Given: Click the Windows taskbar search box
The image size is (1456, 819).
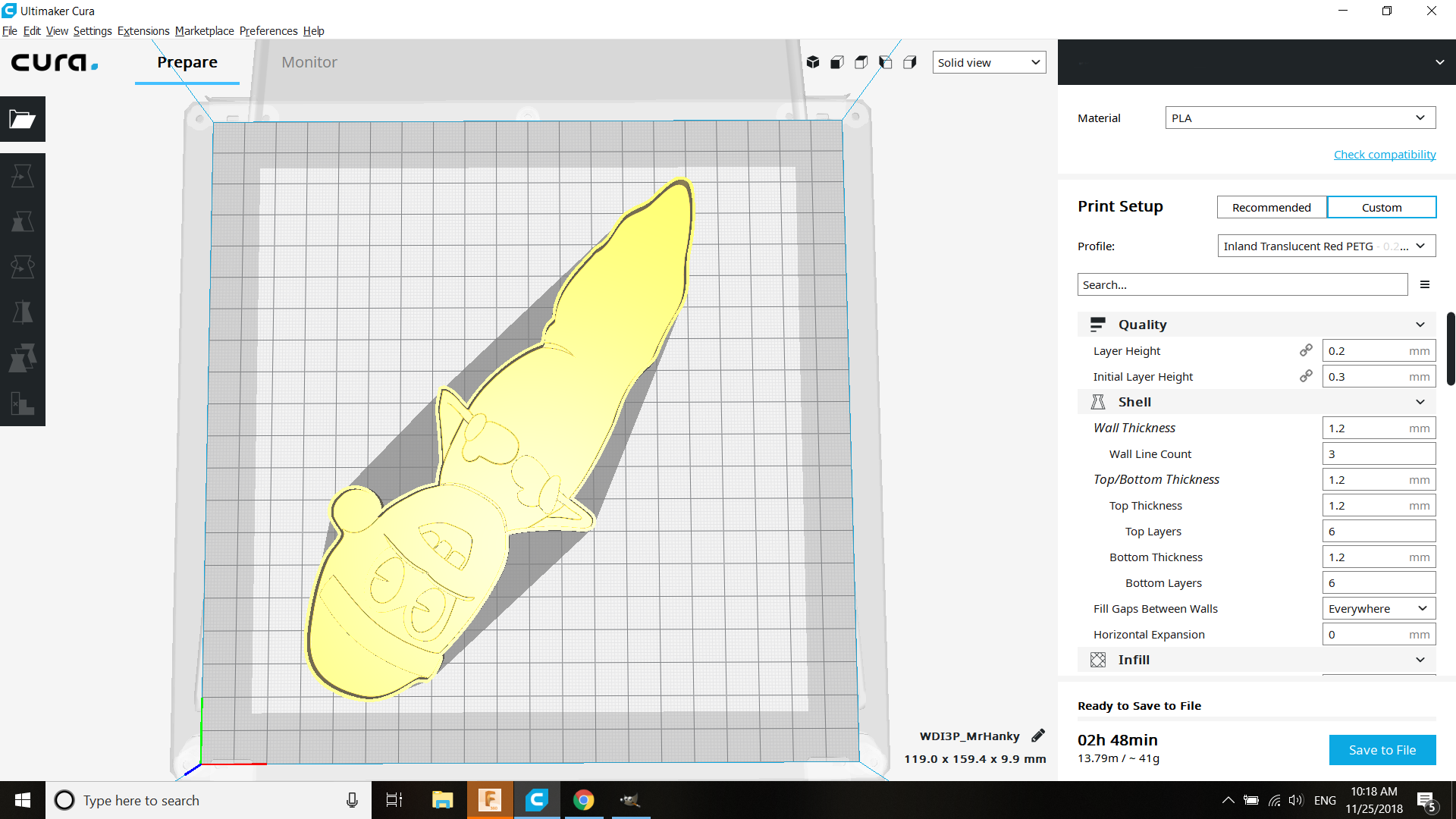Looking at the screenshot, I should pos(209,800).
